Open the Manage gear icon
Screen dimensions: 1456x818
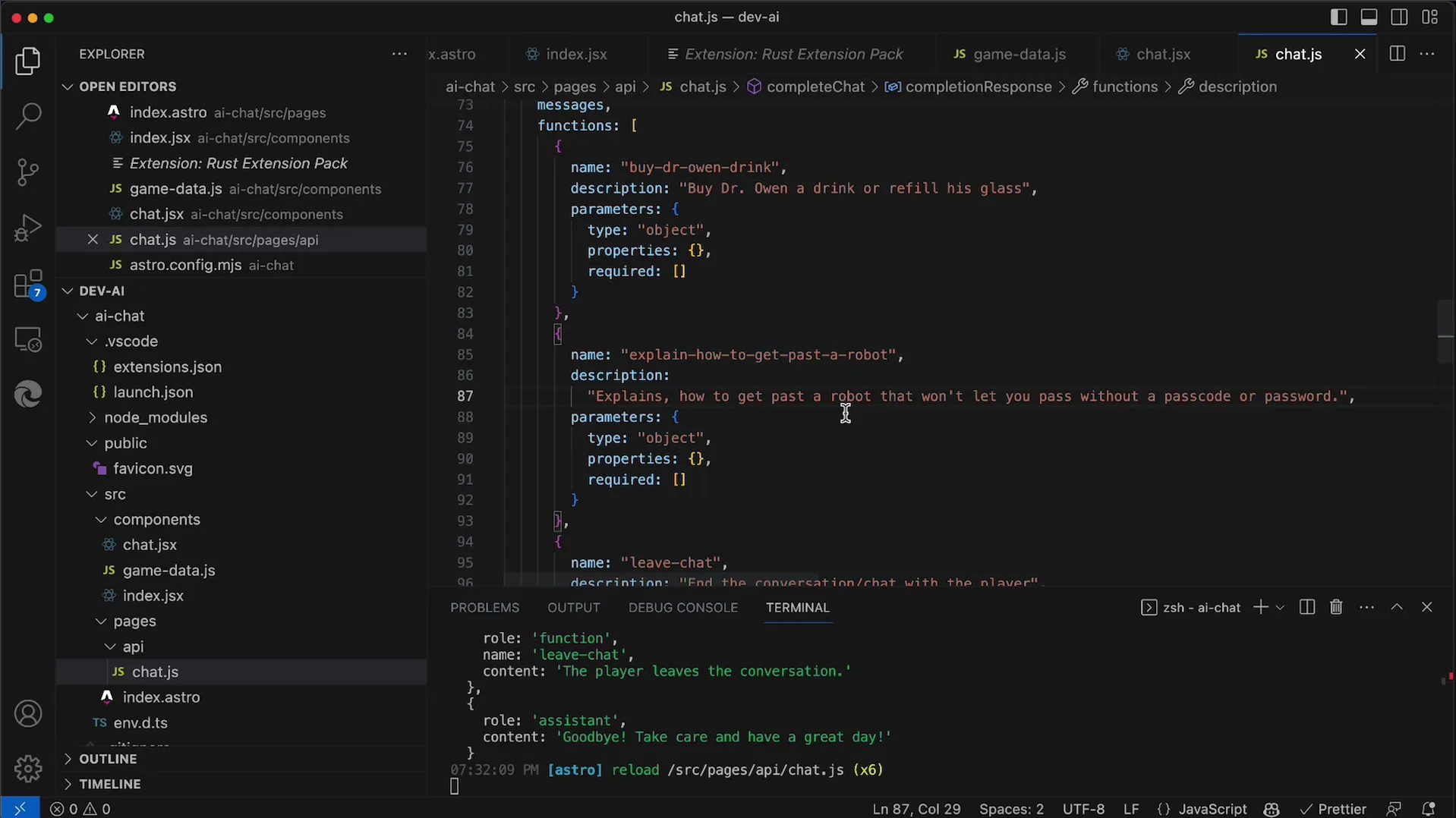point(28,768)
